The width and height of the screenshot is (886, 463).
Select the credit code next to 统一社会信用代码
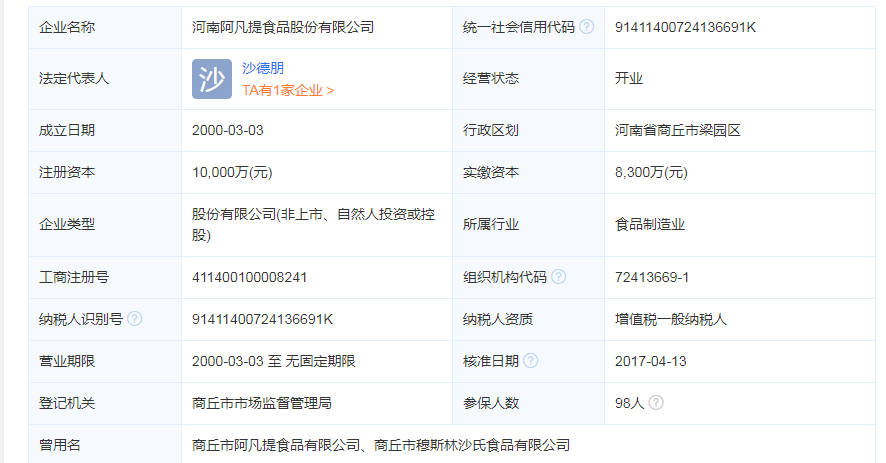pyautogui.click(x=685, y=27)
